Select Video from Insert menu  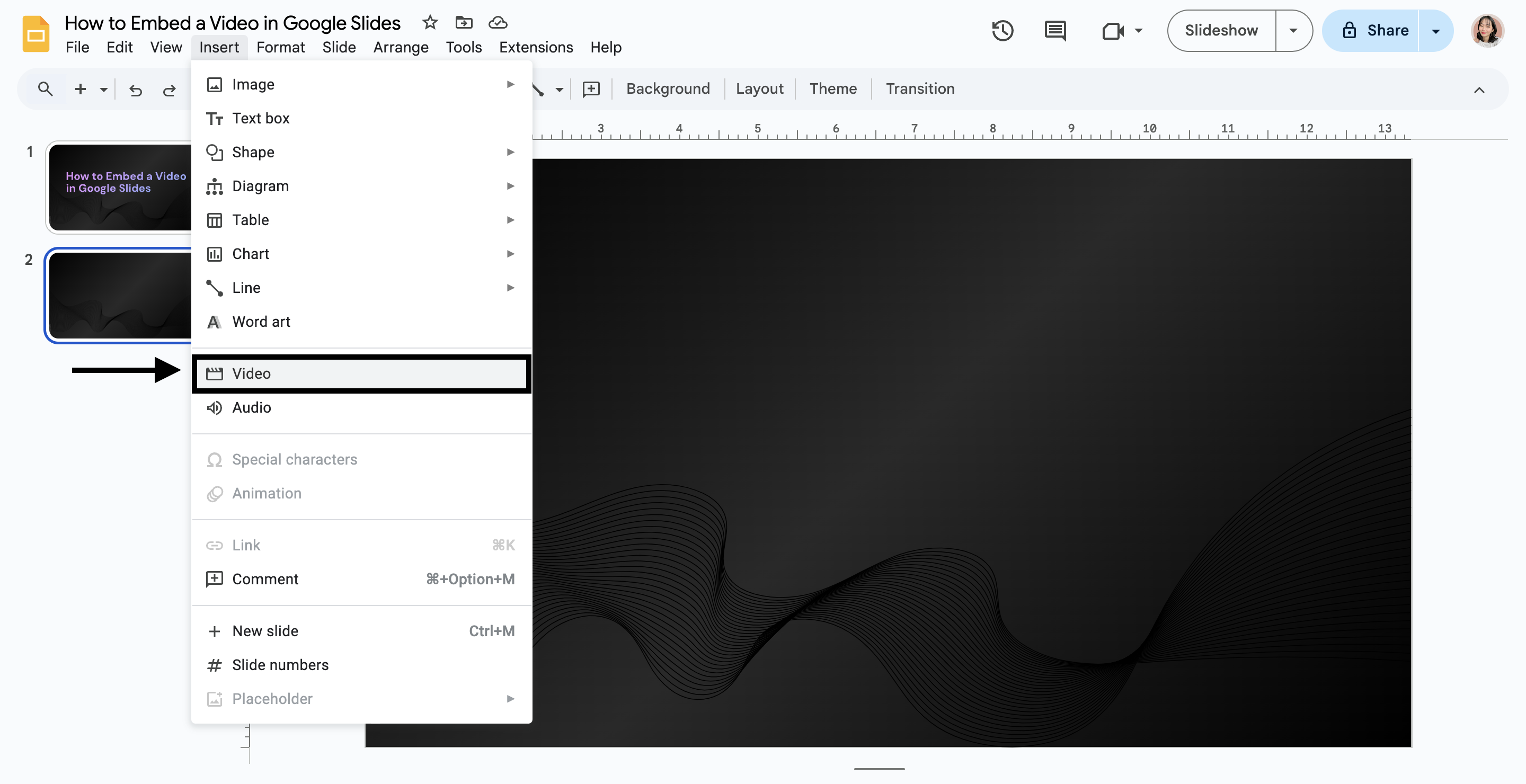point(361,373)
